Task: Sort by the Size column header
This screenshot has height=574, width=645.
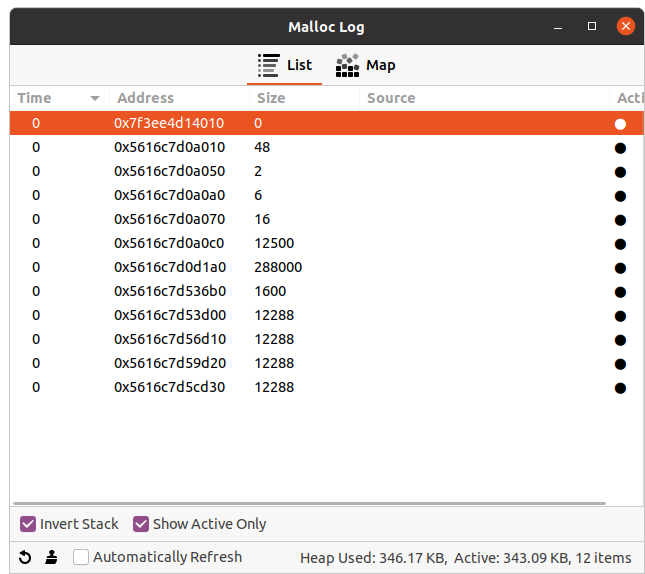Action: pyautogui.click(x=304, y=98)
